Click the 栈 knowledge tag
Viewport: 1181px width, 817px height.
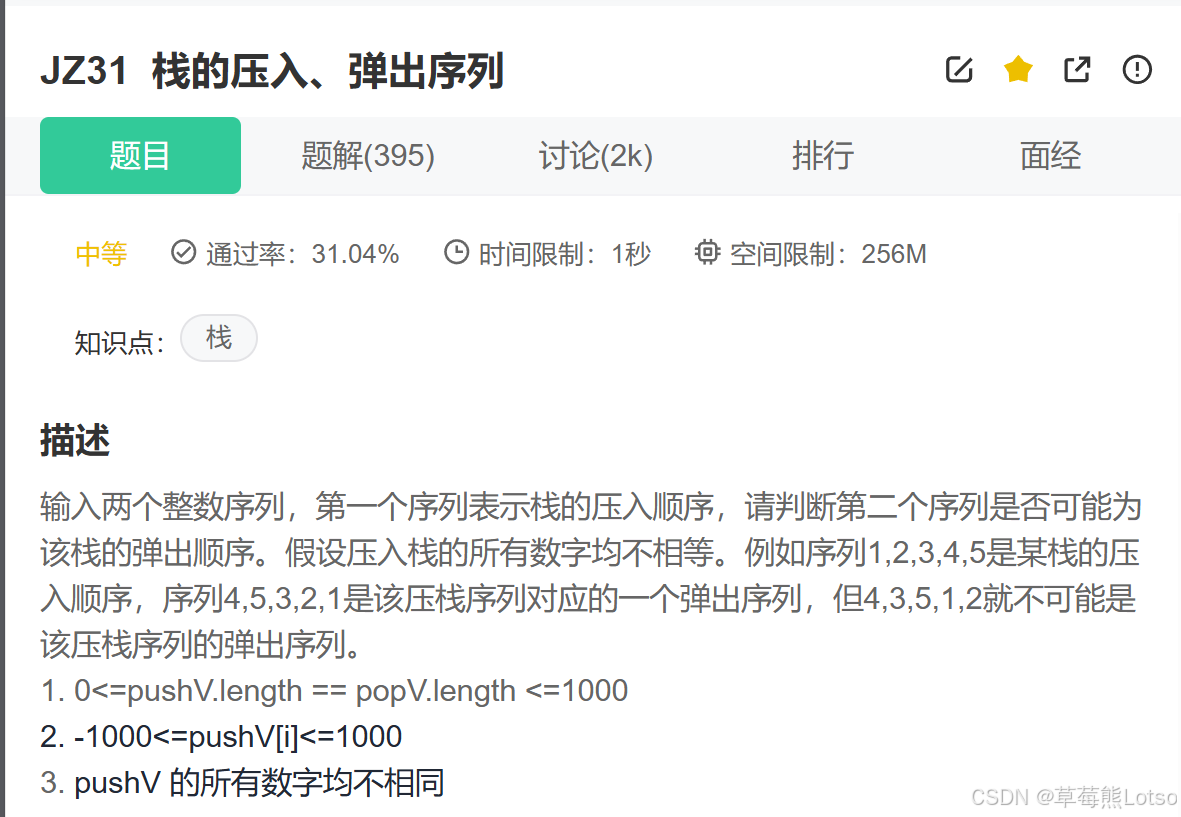218,337
